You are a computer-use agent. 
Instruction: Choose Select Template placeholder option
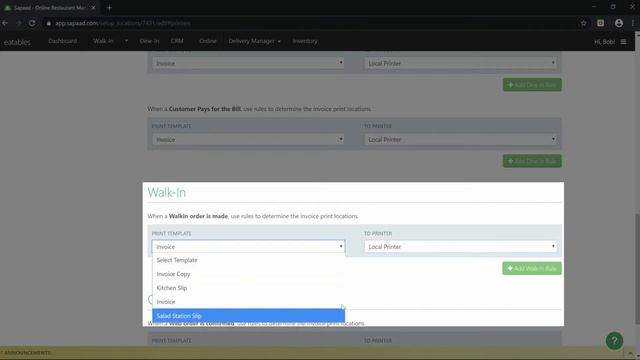coord(248,260)
